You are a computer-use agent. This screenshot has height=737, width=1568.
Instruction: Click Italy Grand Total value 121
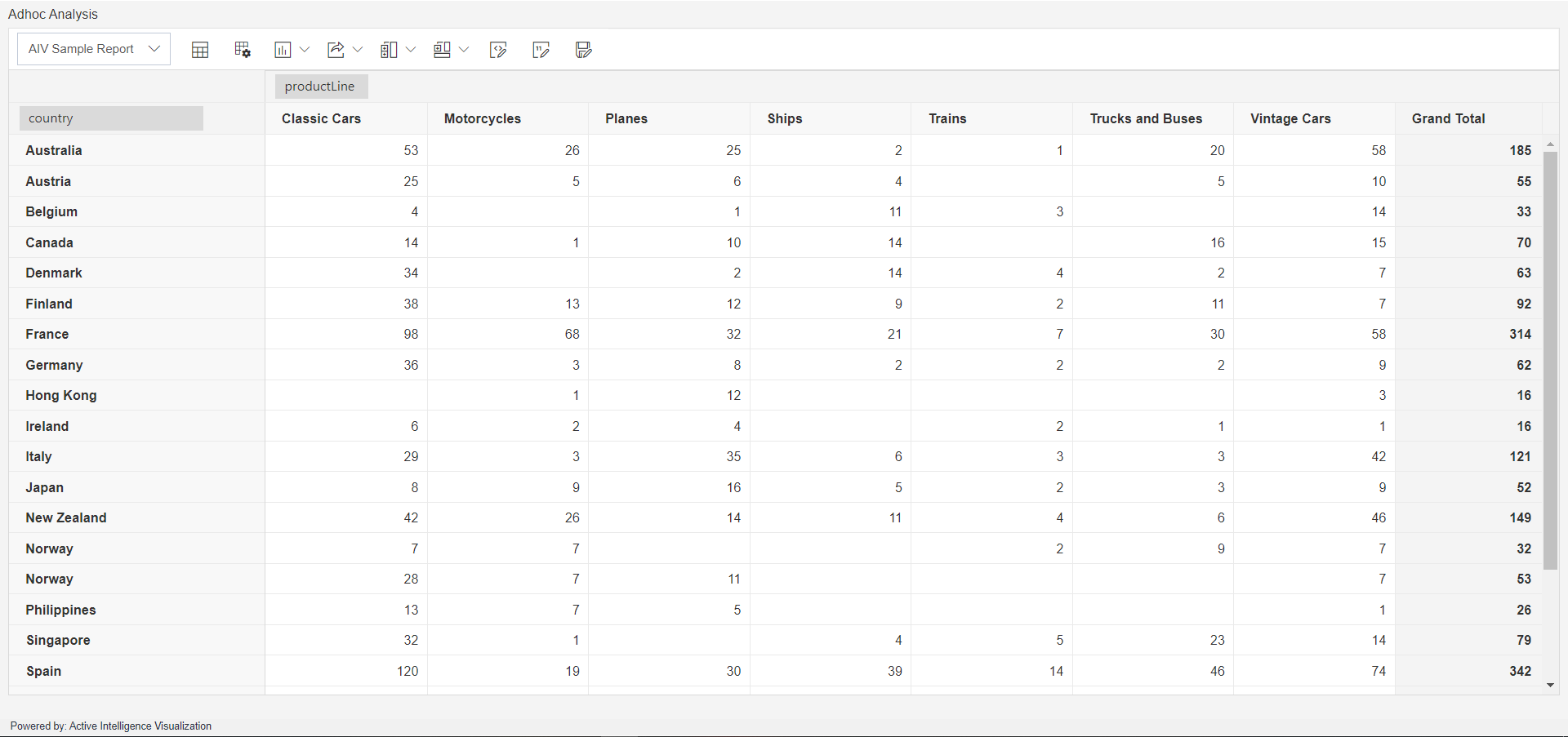click(x=1520, y=457)
